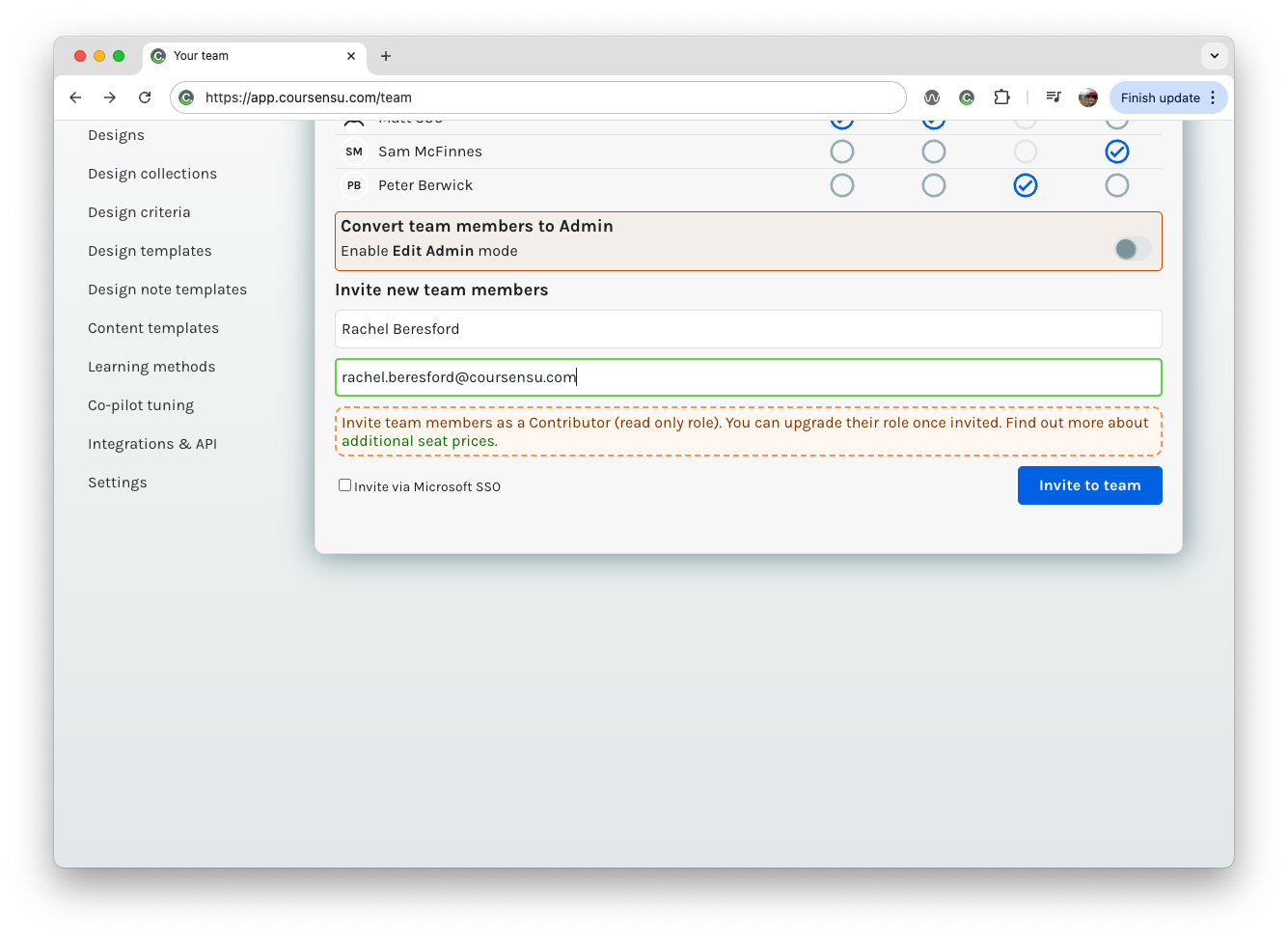This screenshot has height=939, width=1288.
Task: Select third role radio for Sam McFinnes
Action: click(1026, 152)
